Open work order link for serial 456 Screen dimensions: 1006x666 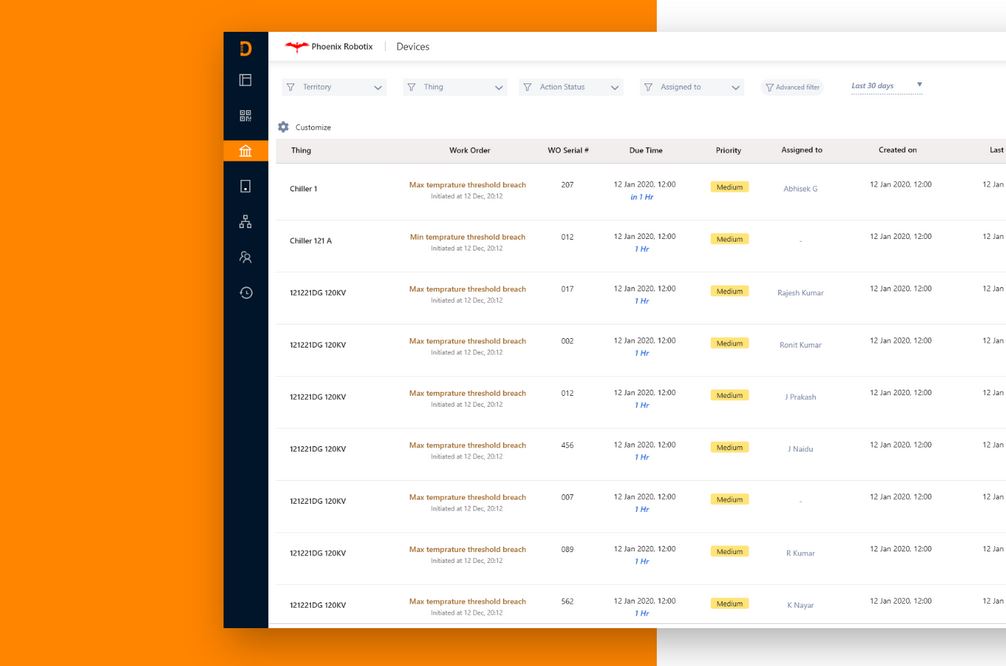[468, 445]
